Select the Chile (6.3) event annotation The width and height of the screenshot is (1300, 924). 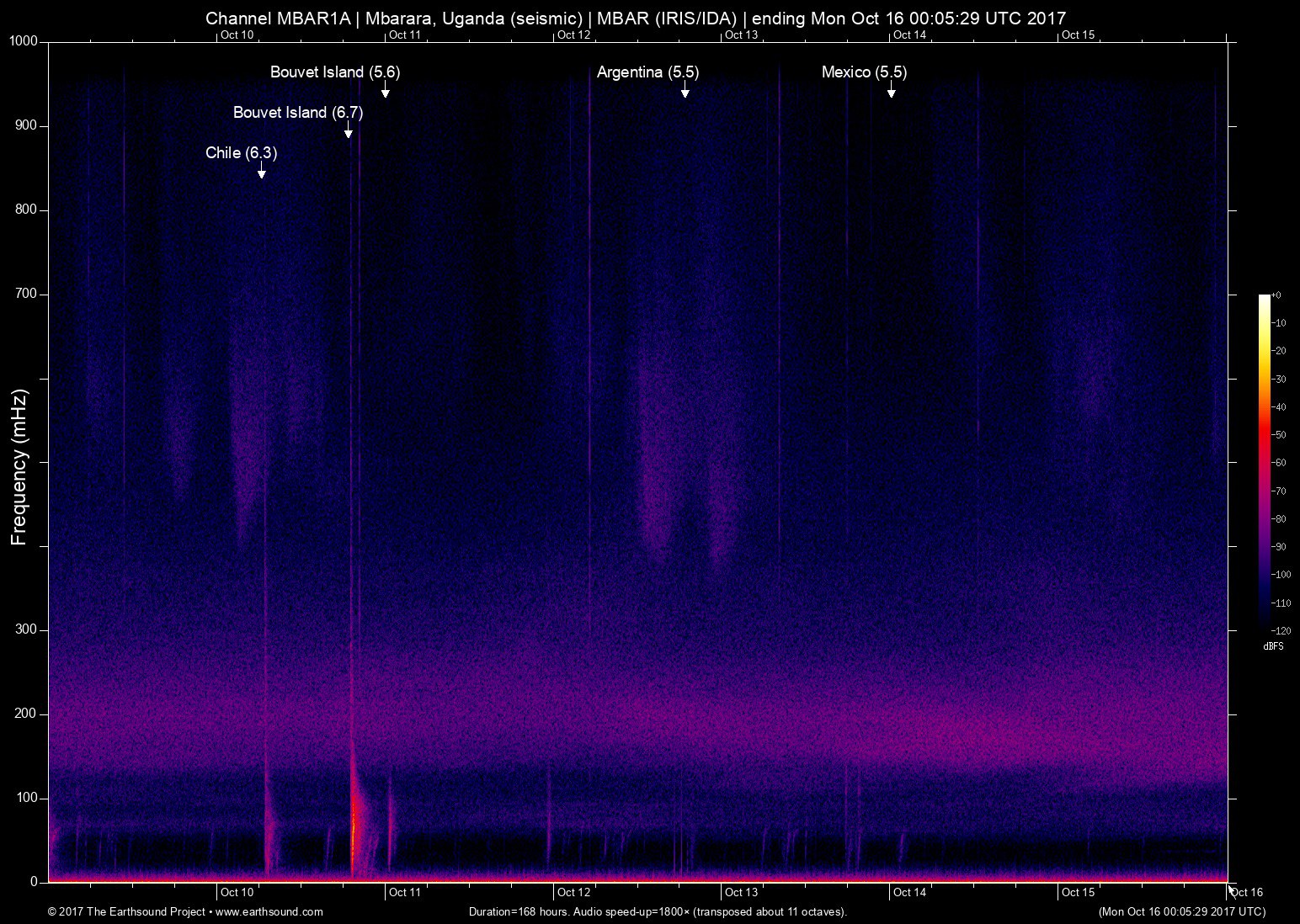click(x=242, y=153)
